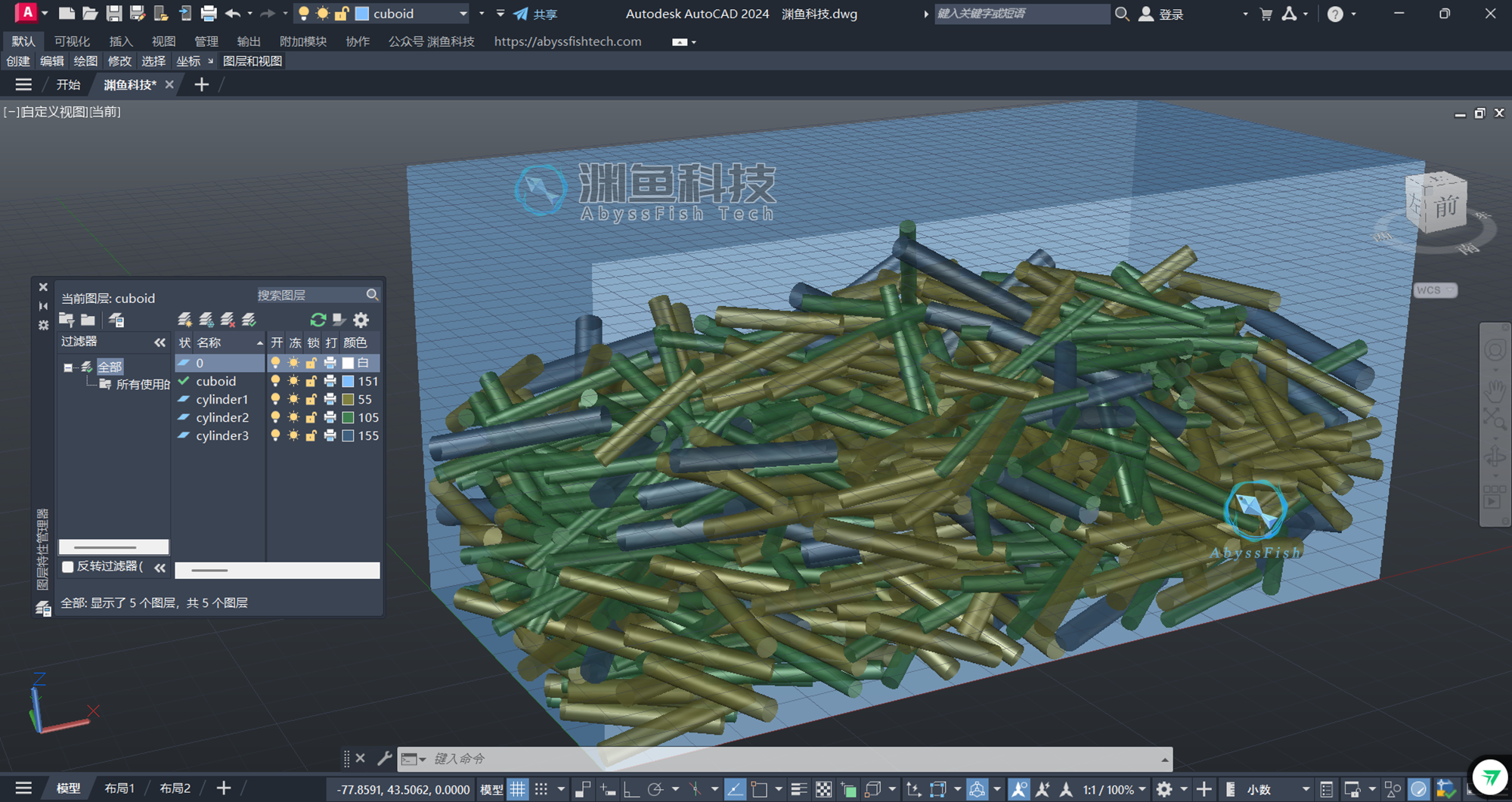Open the Layer States Manager icon
The image size is (1512, 802).
(x=116, y=320)
